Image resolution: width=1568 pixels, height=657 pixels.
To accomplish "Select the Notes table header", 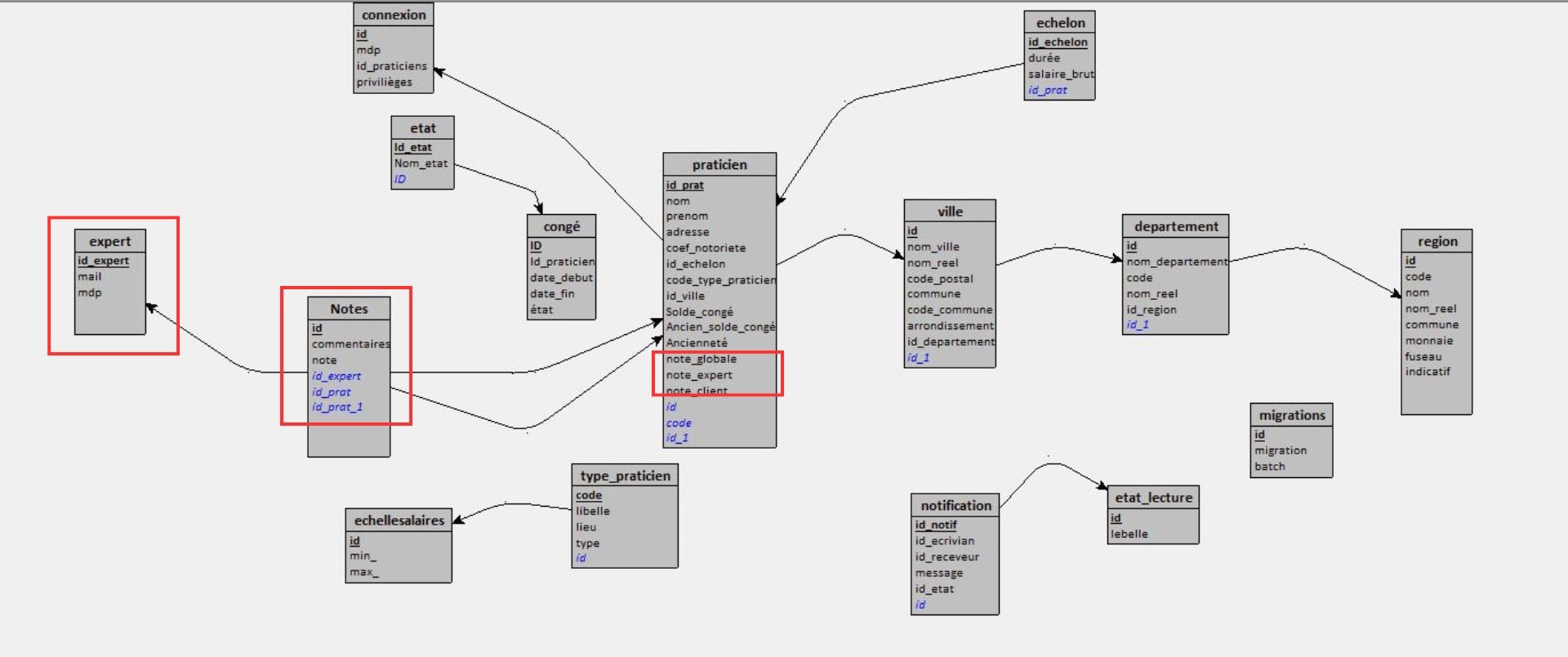I will pyautogui.click(x=349, y=309).
